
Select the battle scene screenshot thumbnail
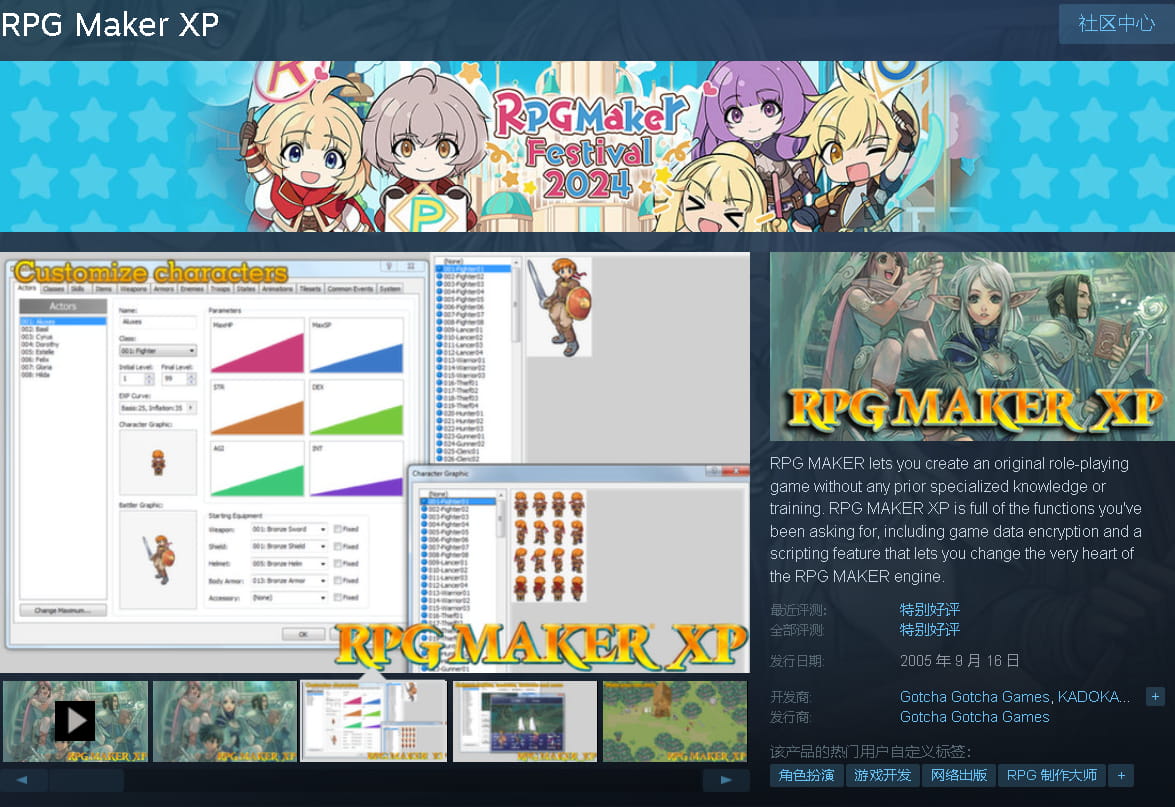click(x=525, y=721)
